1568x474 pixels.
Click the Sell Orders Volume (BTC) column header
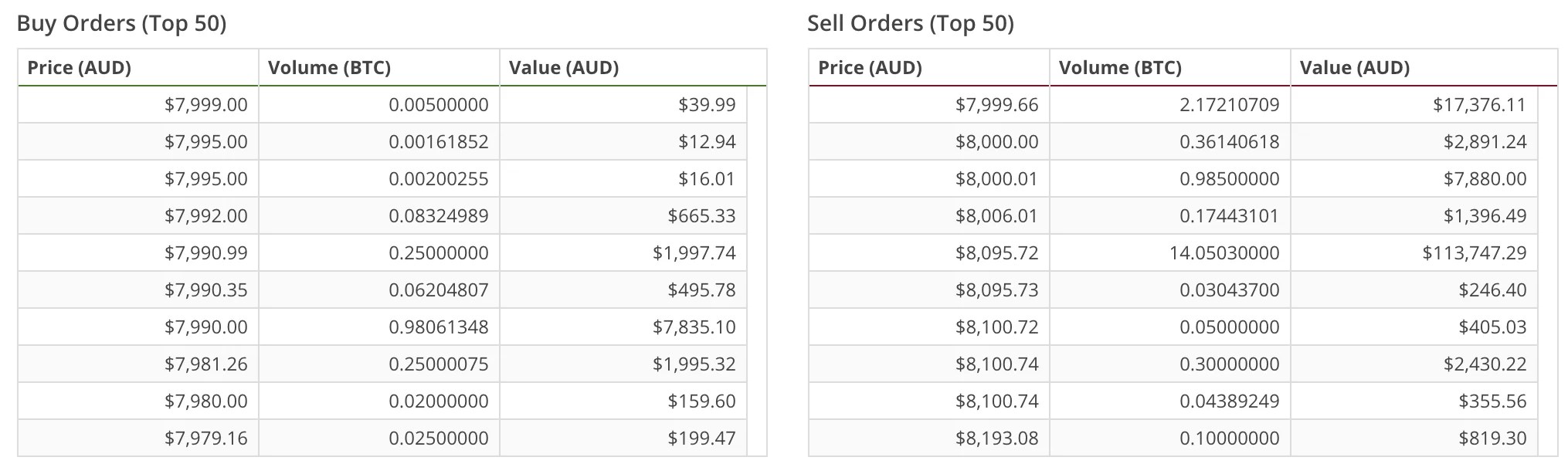click(1120, 68)
